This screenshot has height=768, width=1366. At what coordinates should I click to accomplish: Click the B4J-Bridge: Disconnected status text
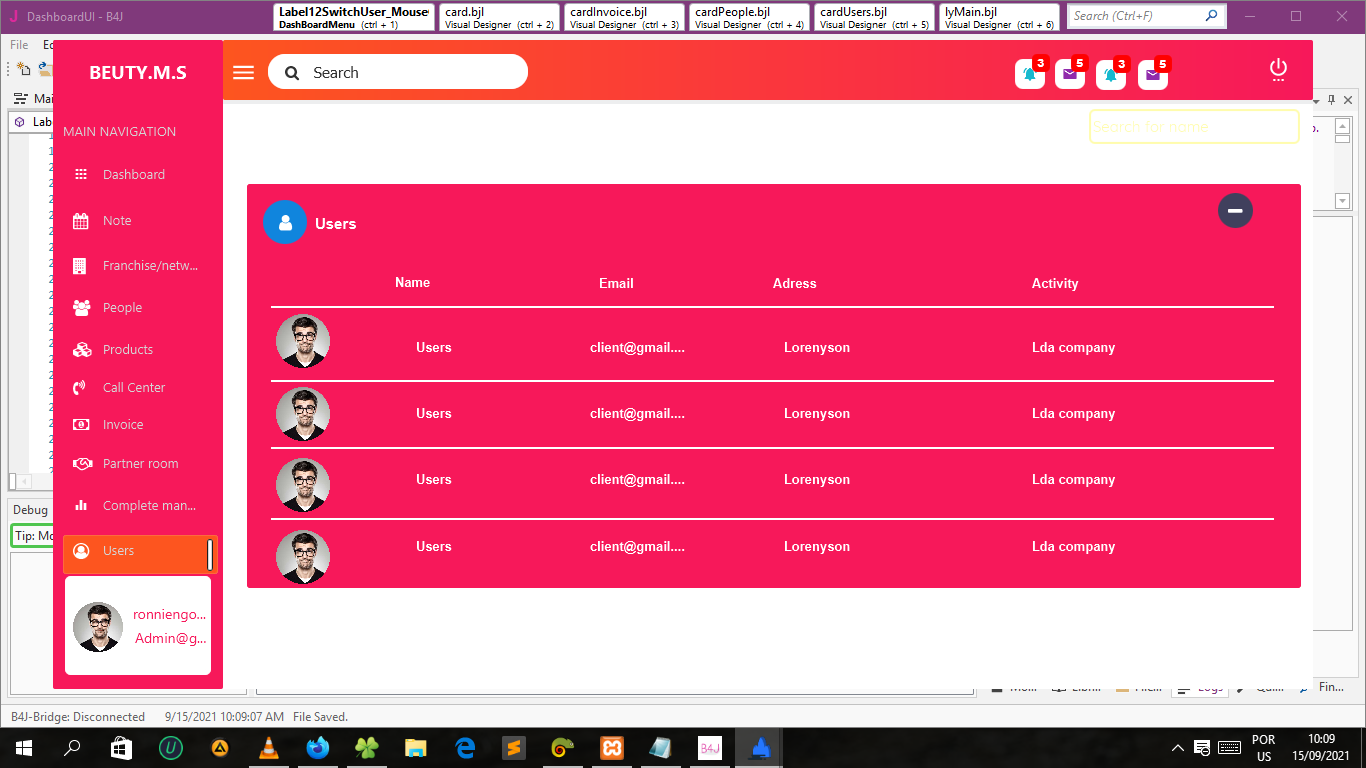point(78,717)
